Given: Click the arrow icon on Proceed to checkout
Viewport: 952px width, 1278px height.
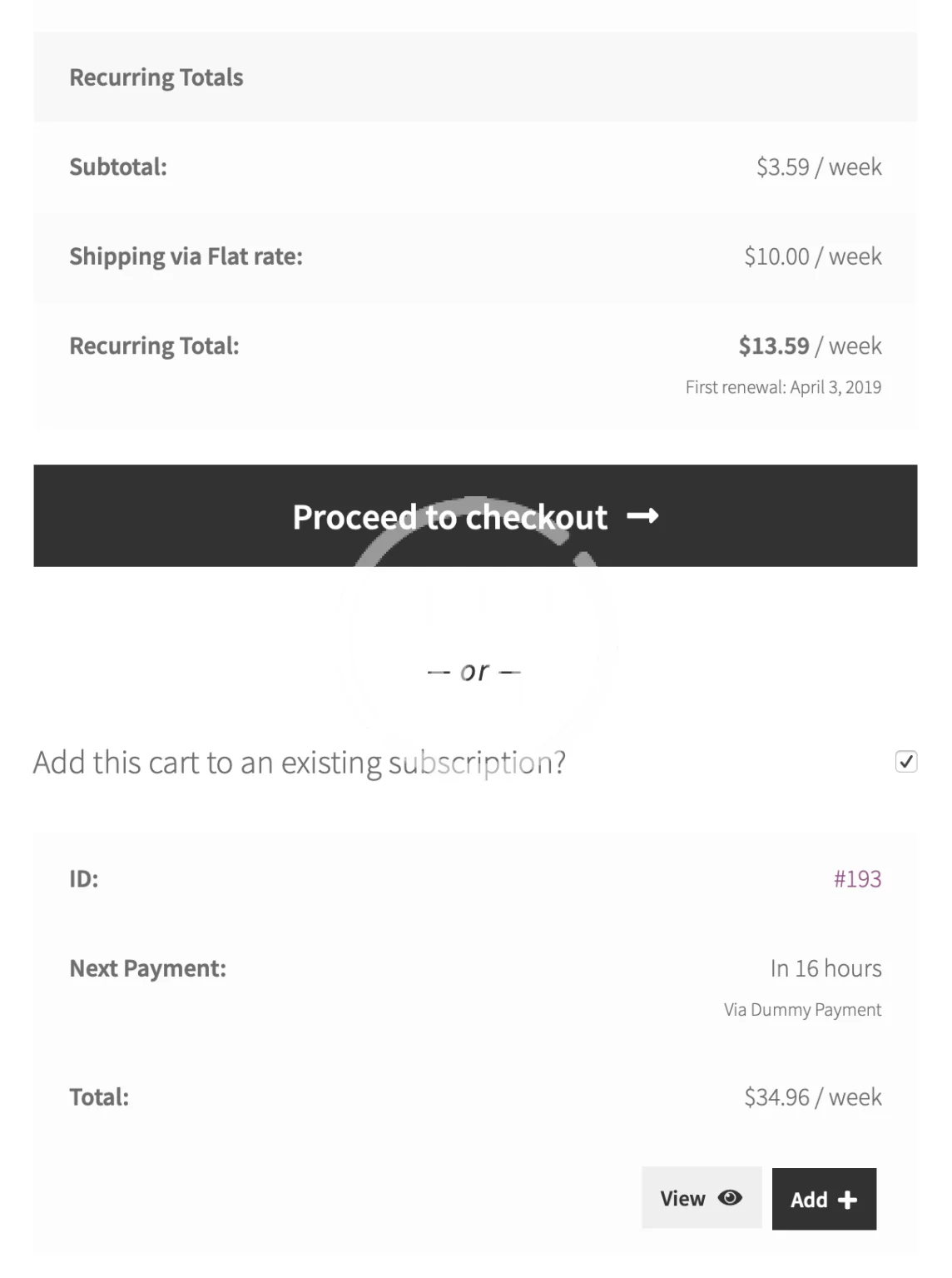Looking at the screenshot, I should coord(642,517).
